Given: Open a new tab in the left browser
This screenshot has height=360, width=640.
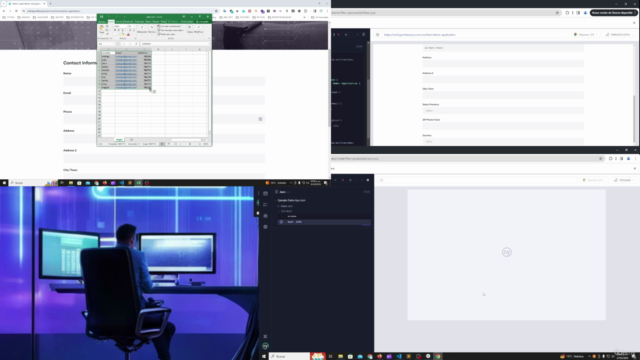Looking at the screenshot, I should coord(50,3).
